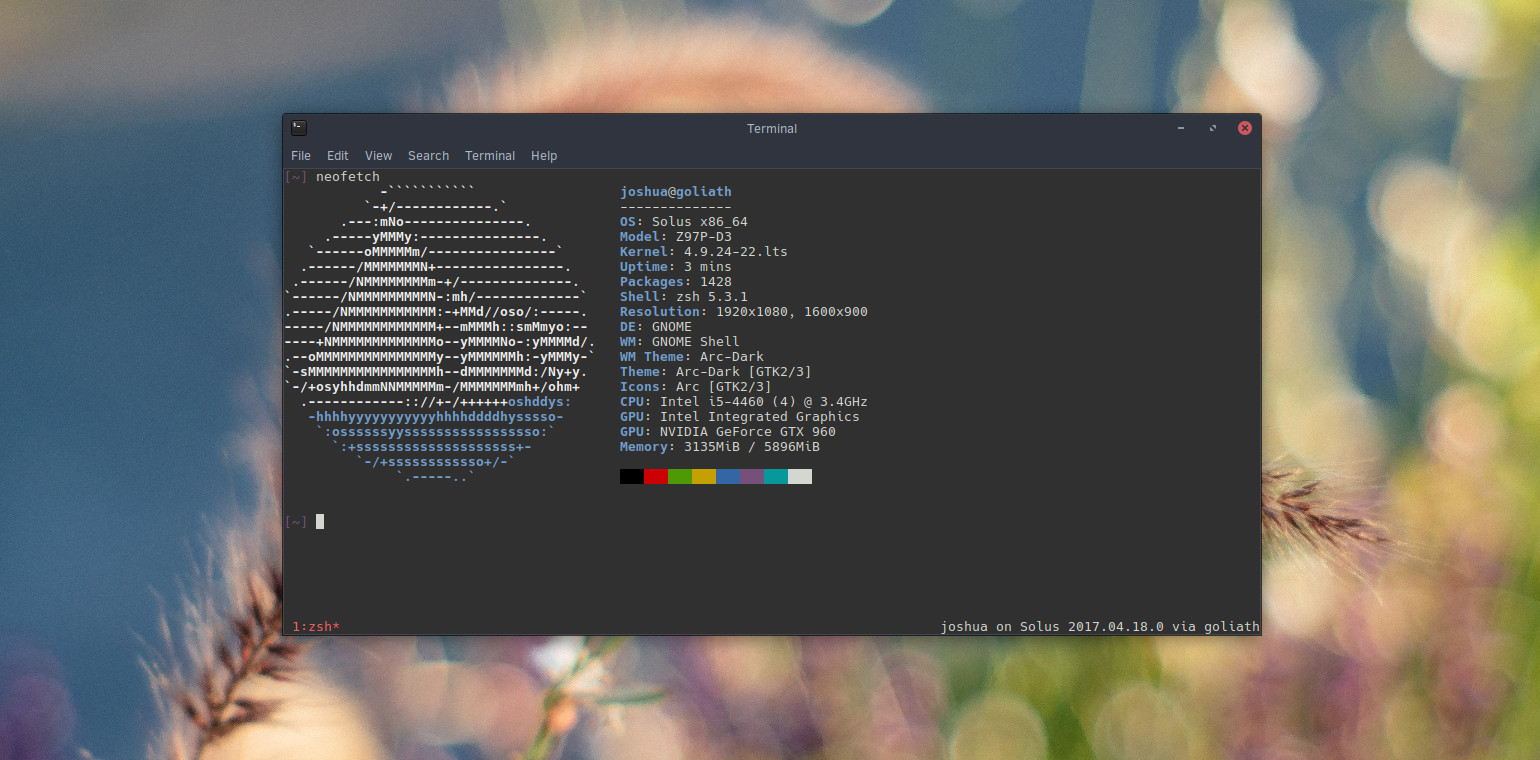Click the 'neofetch' command text
The image size is (1540, 760).
click(348, 177)
